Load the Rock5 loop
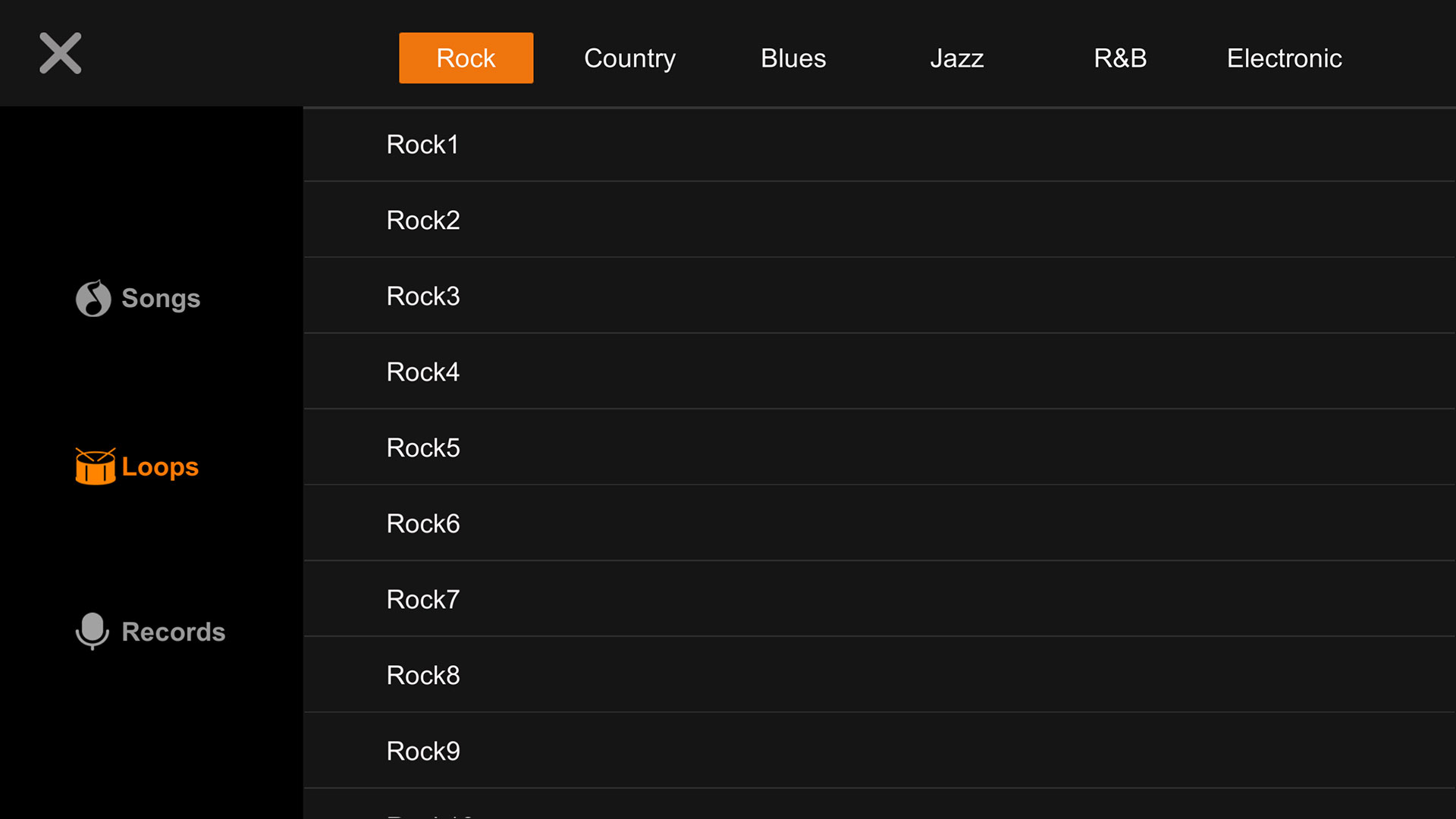 pos(423,447)
